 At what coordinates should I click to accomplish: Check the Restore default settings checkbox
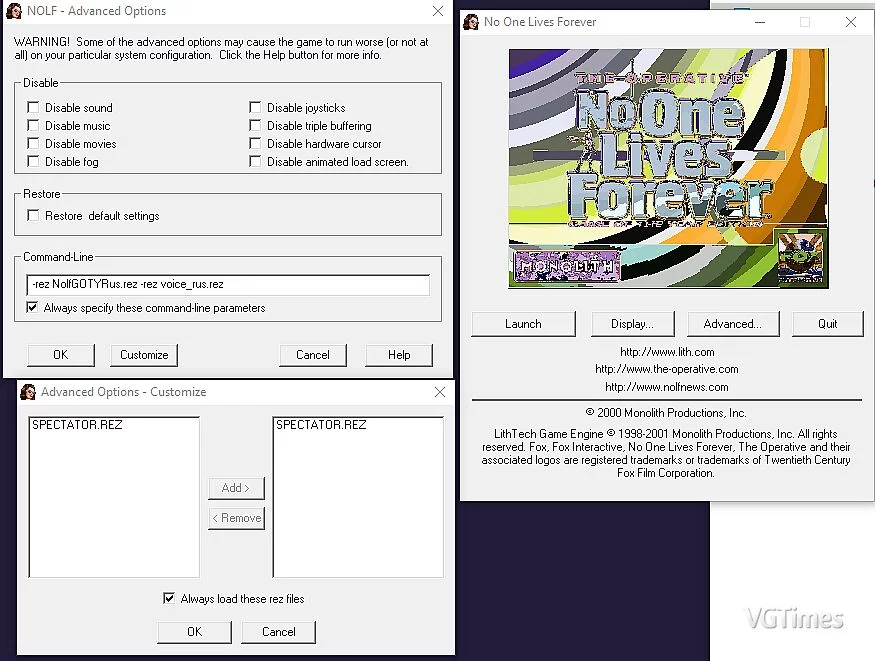pos(33,215)
